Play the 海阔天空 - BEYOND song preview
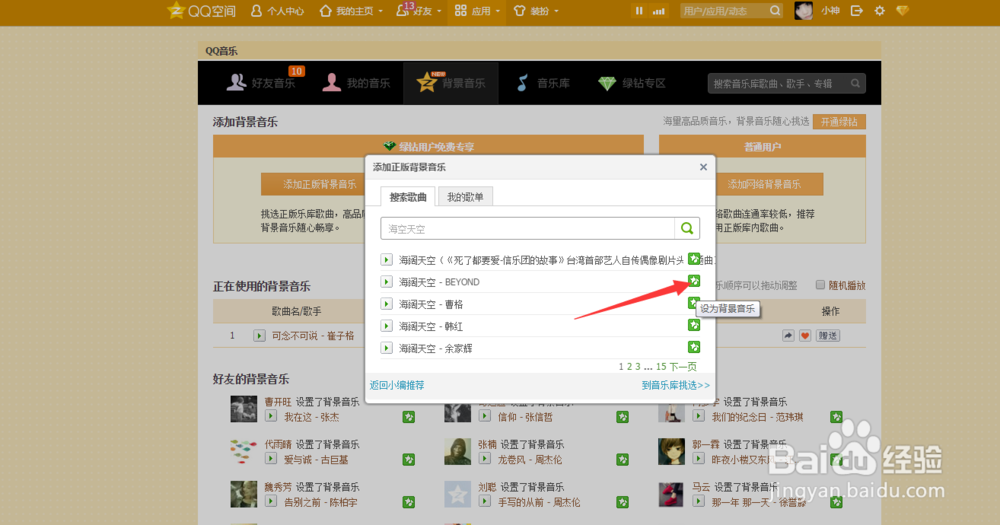This screenshot has height=525, width=1000. (386, 282)
